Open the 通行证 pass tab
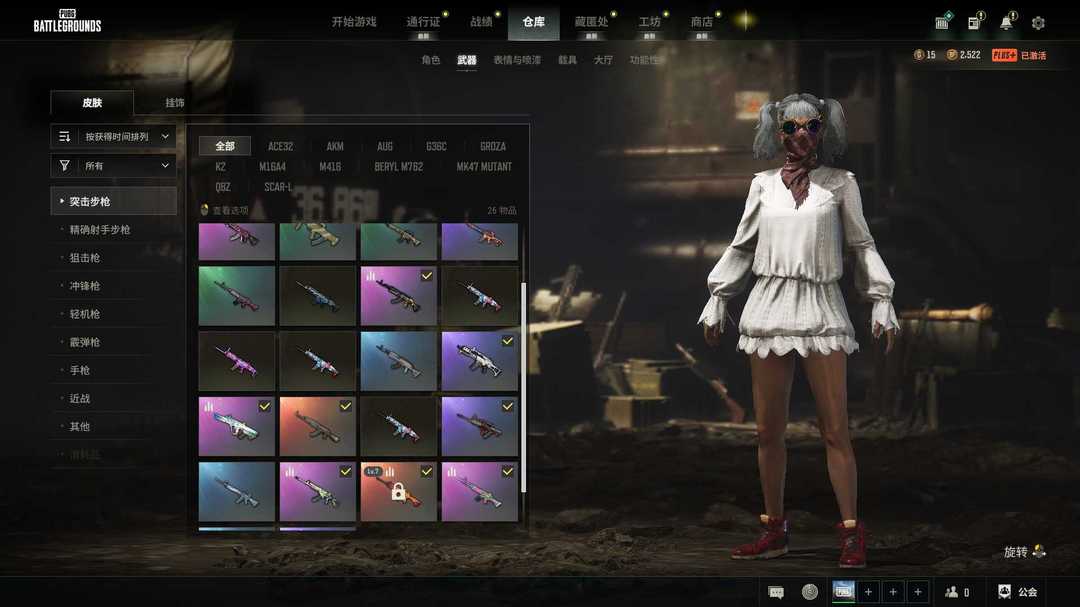Image resolution: width=1080 pixels, height=607 pixels. coord(423,21)
